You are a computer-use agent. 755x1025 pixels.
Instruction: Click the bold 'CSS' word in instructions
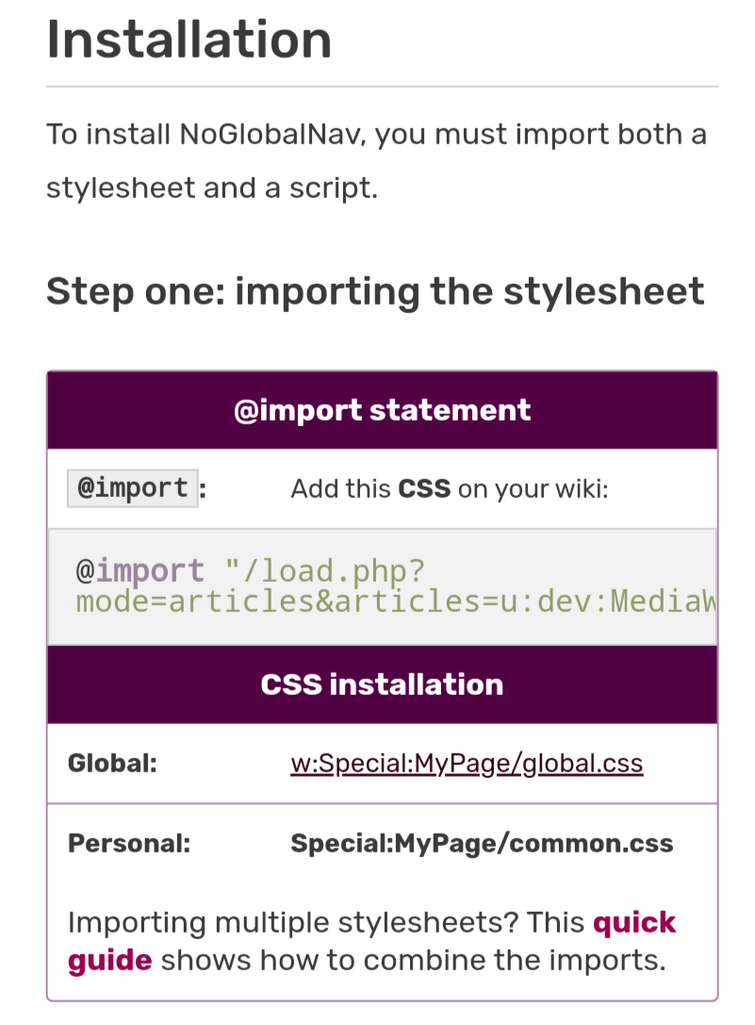[424, 488]
